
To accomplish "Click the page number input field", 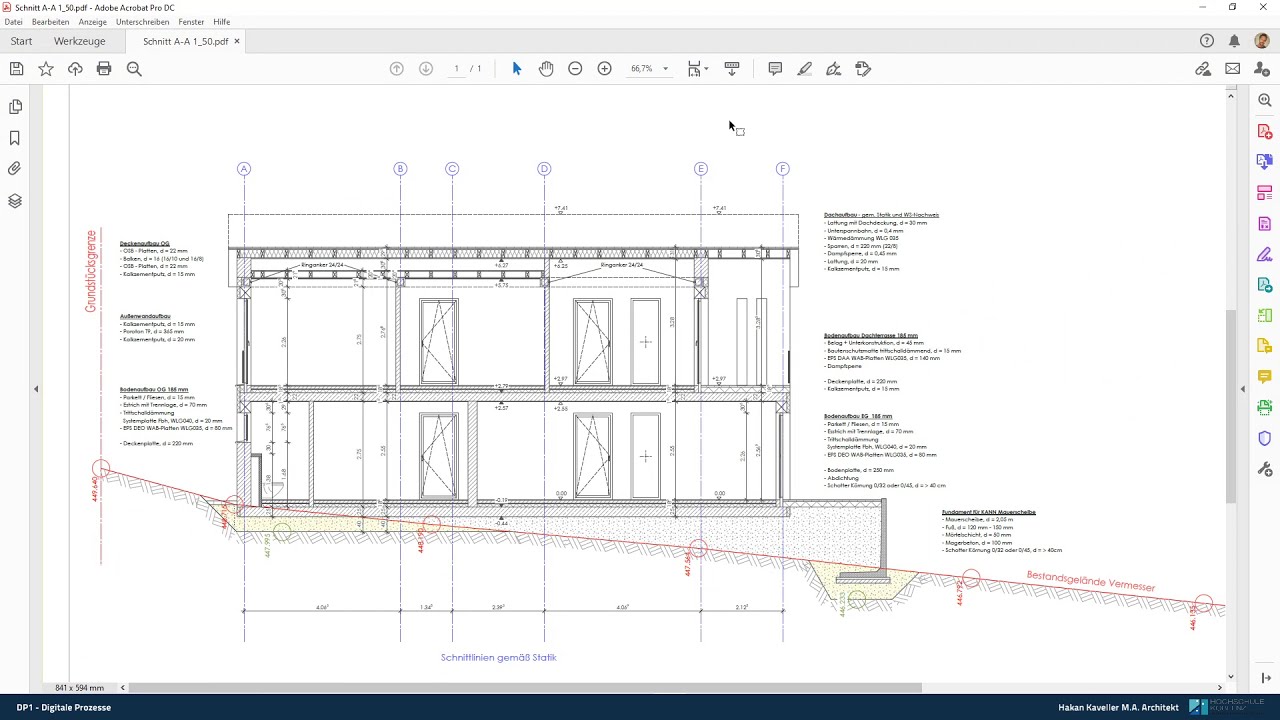I will click(457, 69).
